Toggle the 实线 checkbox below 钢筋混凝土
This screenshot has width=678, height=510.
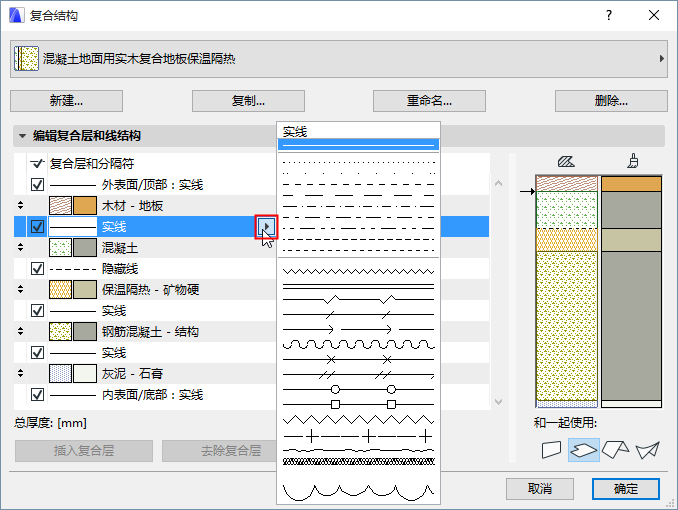[38, 353]
